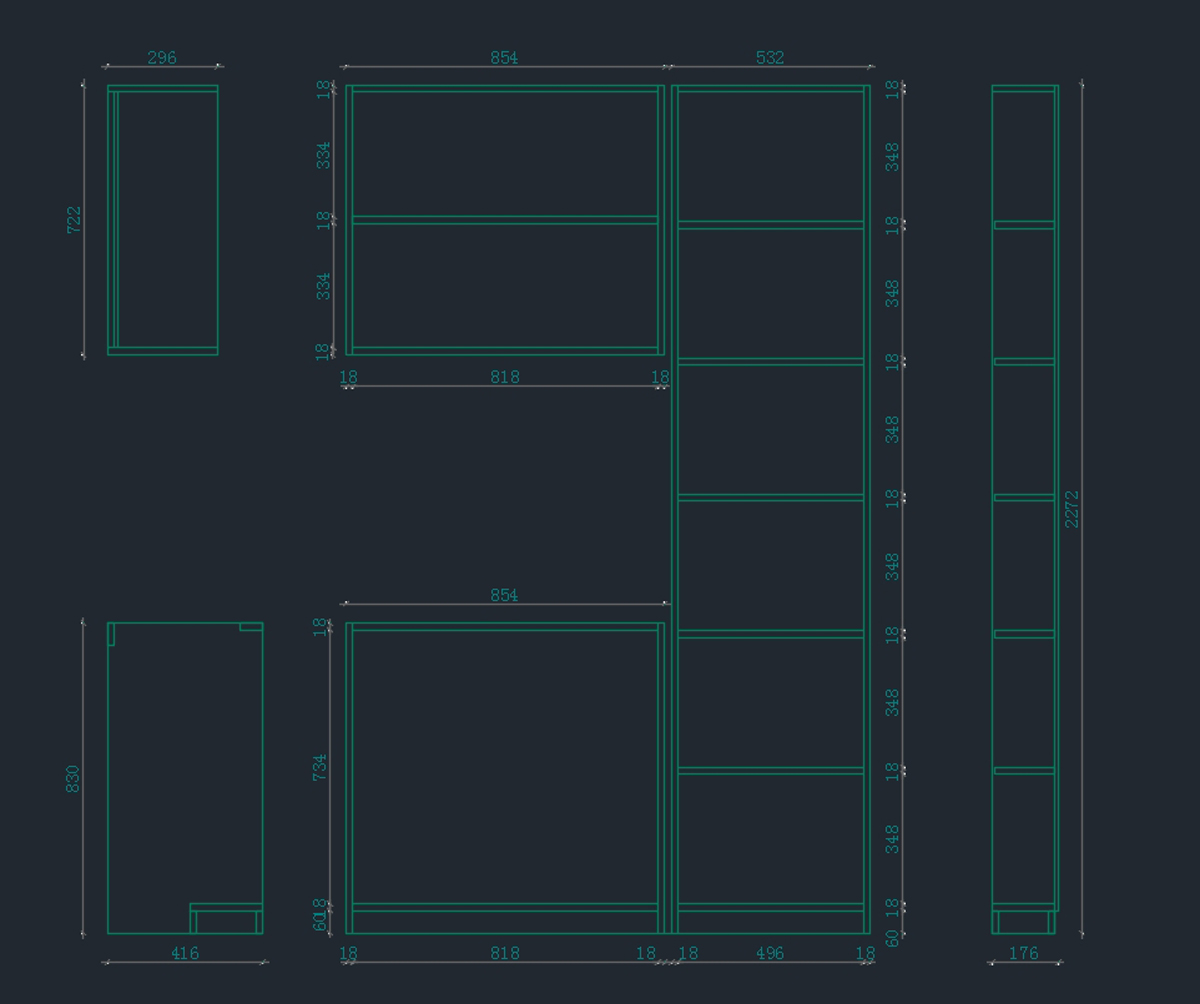Select the 416 depth dimension label

coord(185,953)
